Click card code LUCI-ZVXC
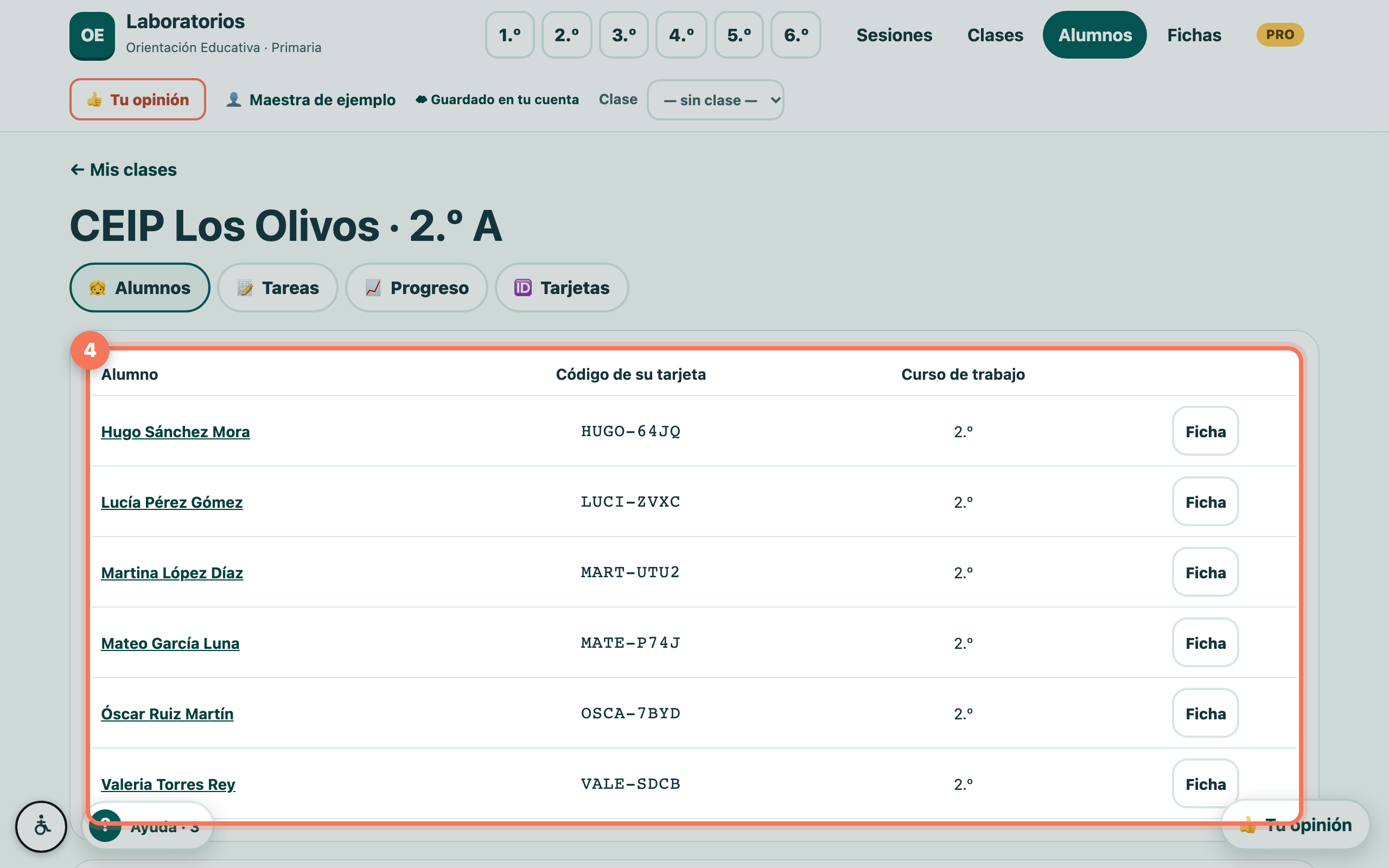This screenshot has width=1389, height=868. 631,502
